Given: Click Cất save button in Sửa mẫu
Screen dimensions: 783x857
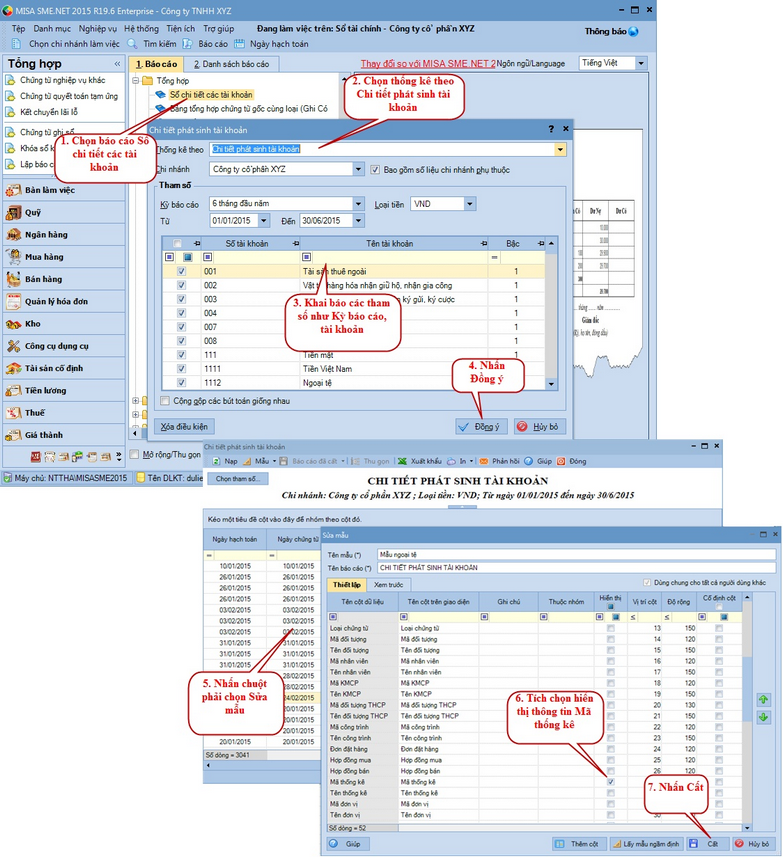Looking at the screenshot, I should point(706,844).
